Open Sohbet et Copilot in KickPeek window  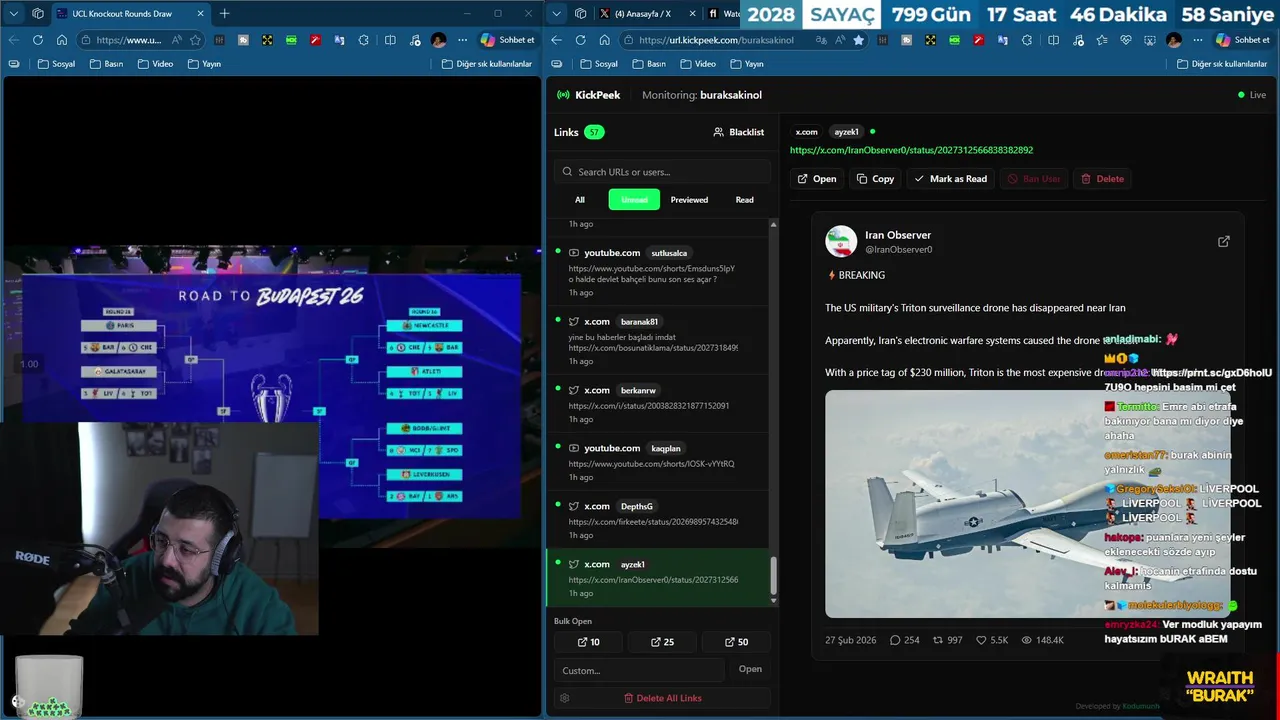point(1241,40)
